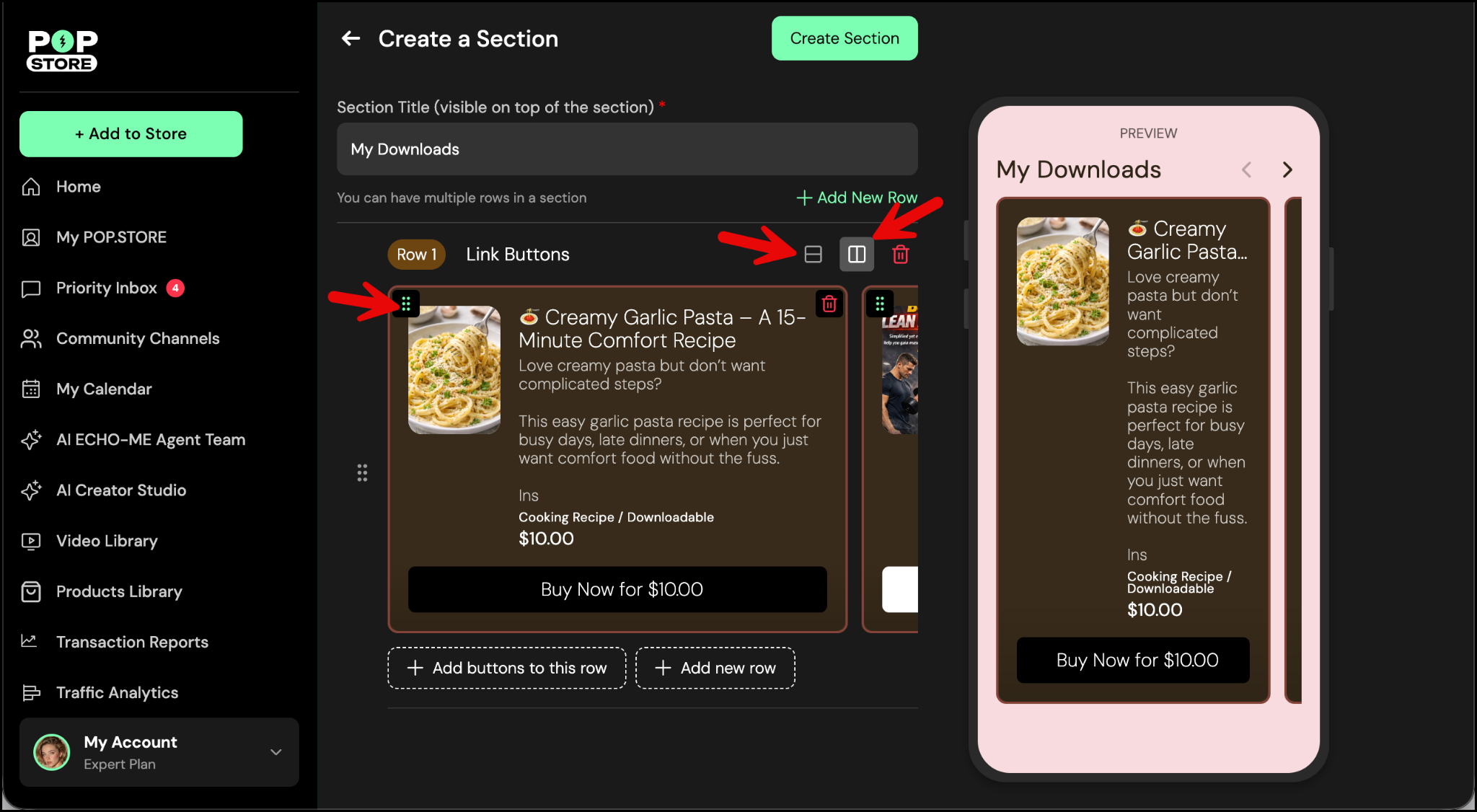Image resolution: width=1477 pixels, height=812 pixels.
Task: Click the Section Title input field
Action: tap(627, 149)
